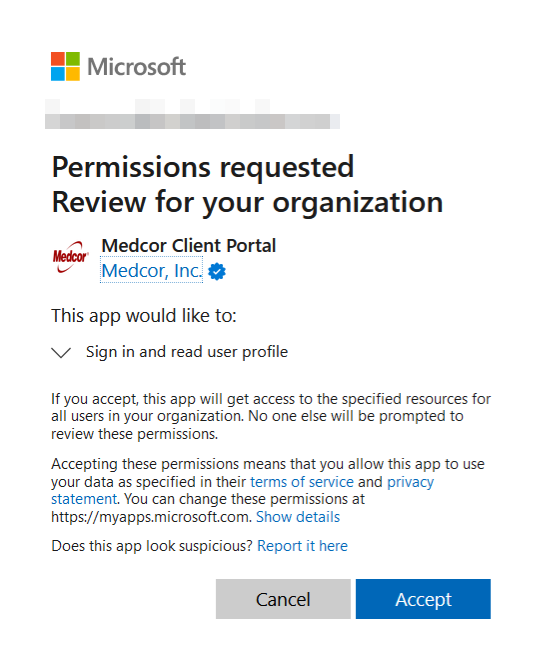Click the Medcor red logo image
542x672 pixels.
[x=70, y=257]
